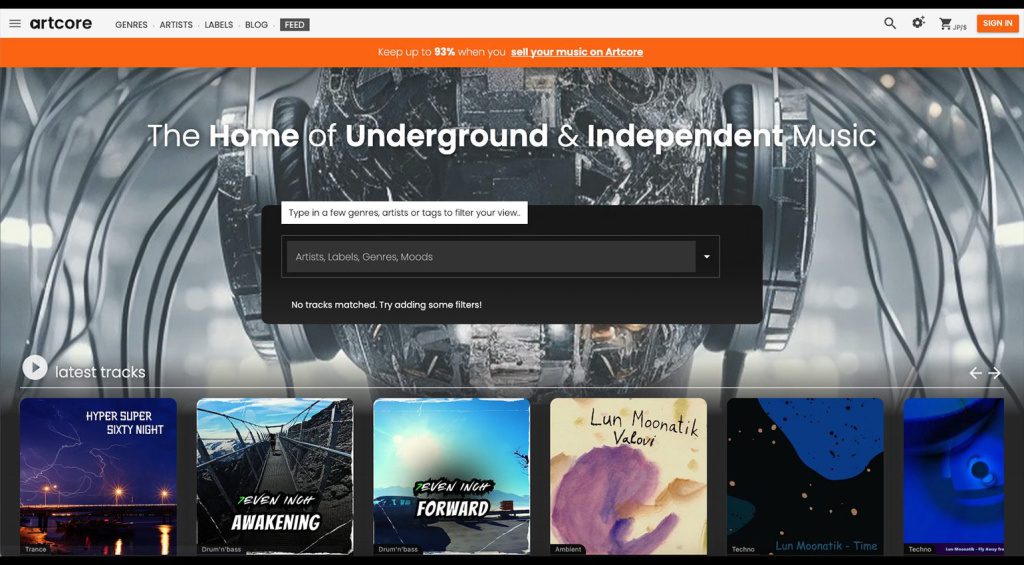1024x565 pixels.
Task: Click the artcore logo
Action: [x=61, y=24]
